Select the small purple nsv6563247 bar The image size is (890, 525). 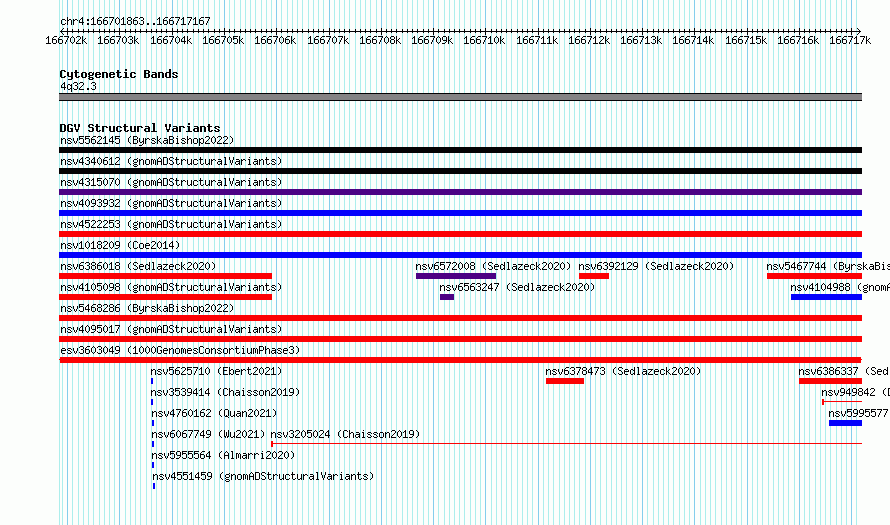(447, 297)
